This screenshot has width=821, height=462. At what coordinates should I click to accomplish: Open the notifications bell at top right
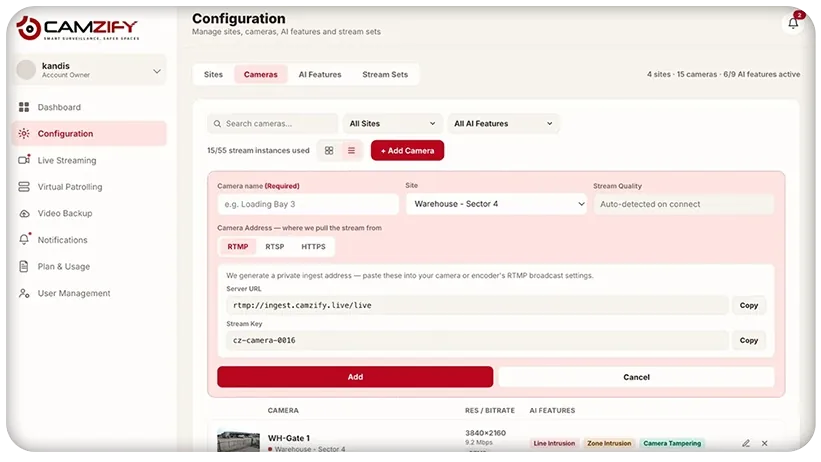click(793, 23)
